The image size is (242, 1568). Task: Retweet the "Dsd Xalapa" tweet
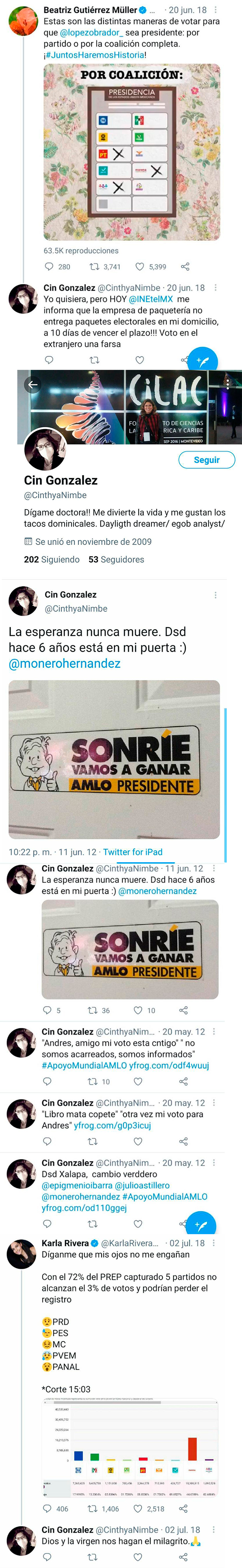(92, 1223)
